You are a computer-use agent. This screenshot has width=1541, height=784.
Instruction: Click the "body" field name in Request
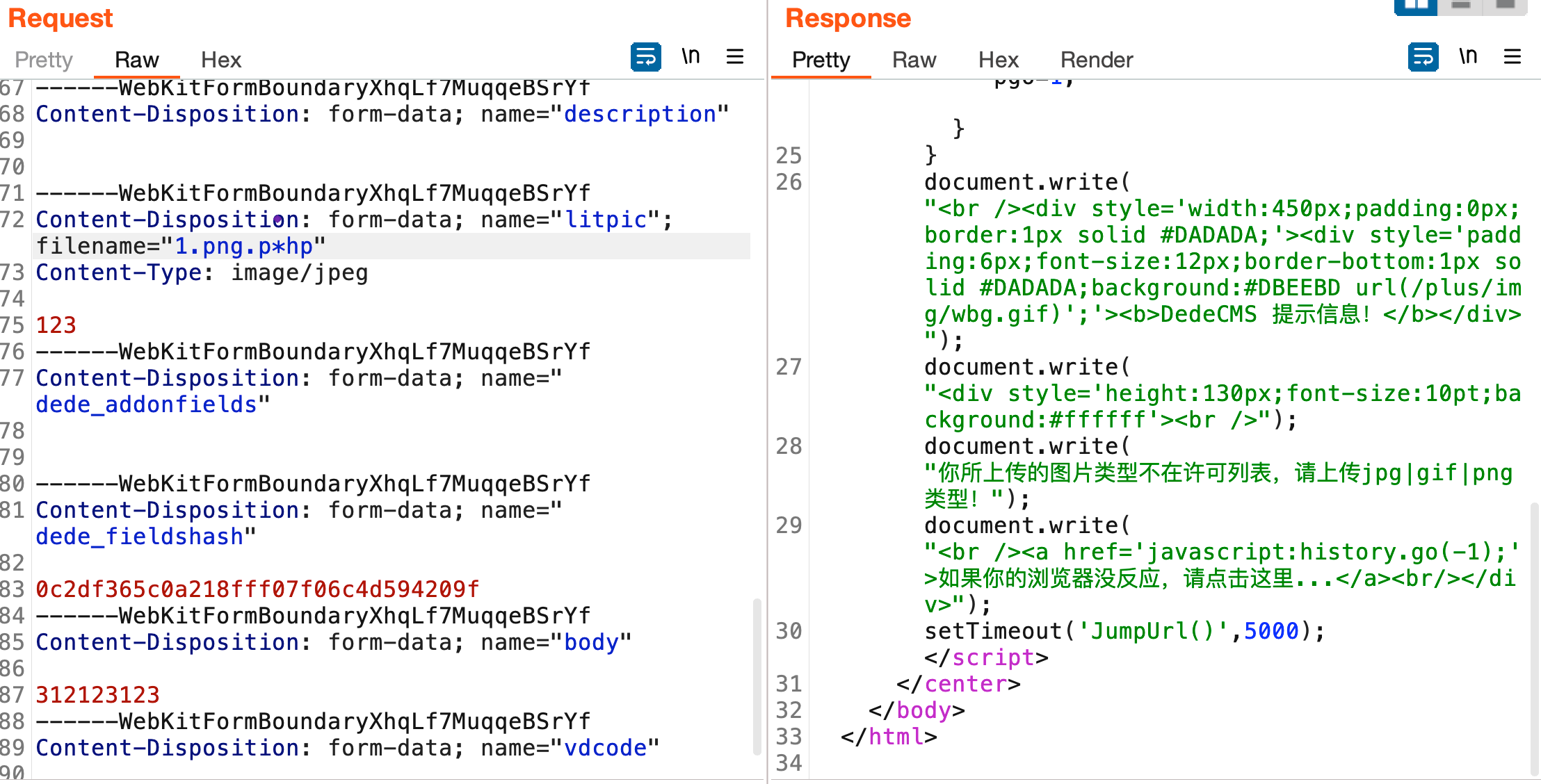click(x=591, y=642)
